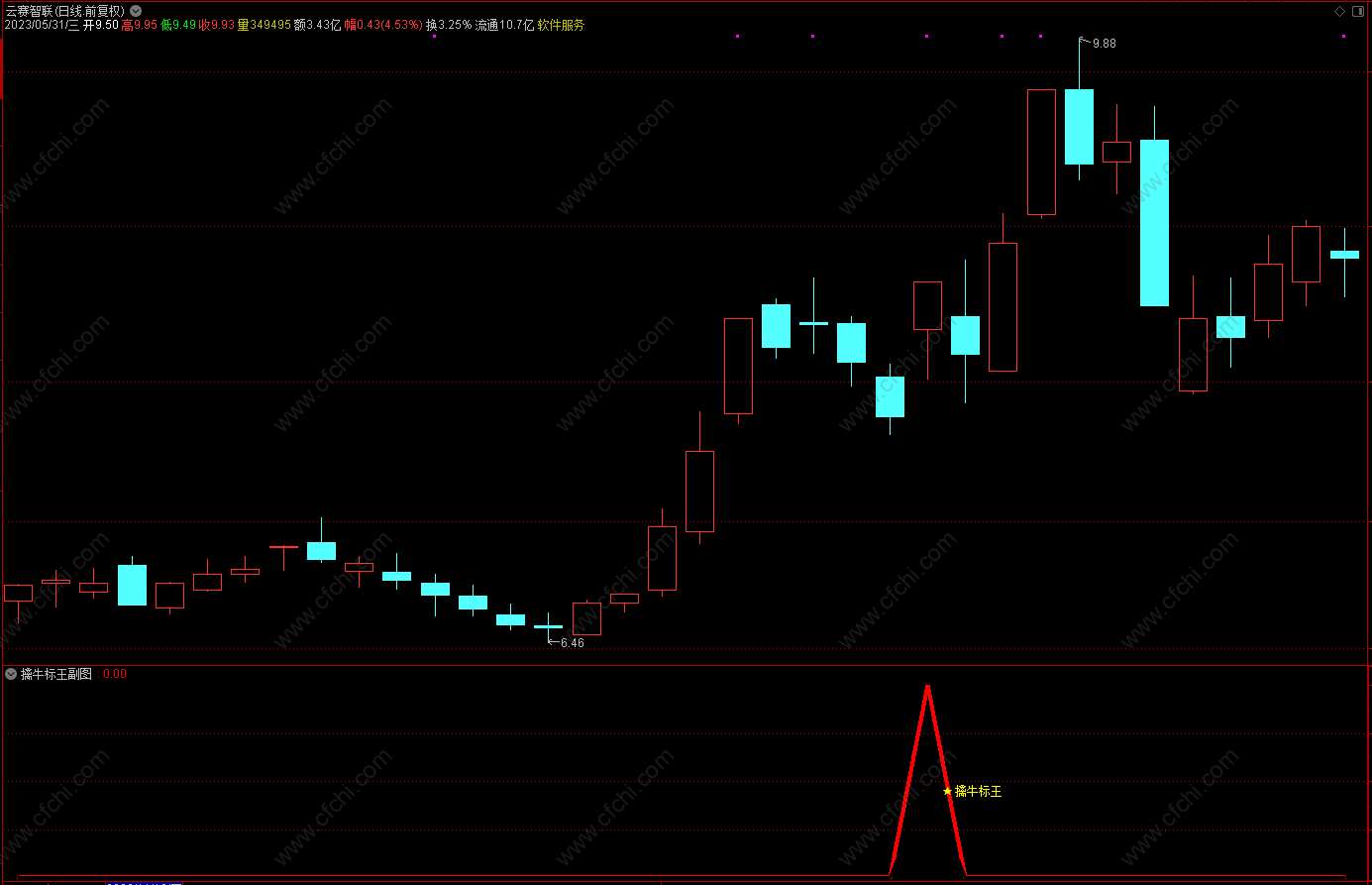
Task: Click the 开9.50 open price value
Action: click(x=101, y=25)
